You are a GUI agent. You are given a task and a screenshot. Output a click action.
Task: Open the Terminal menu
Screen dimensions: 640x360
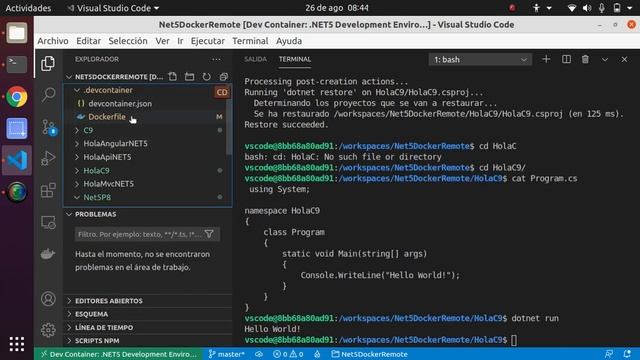(250, 41)
